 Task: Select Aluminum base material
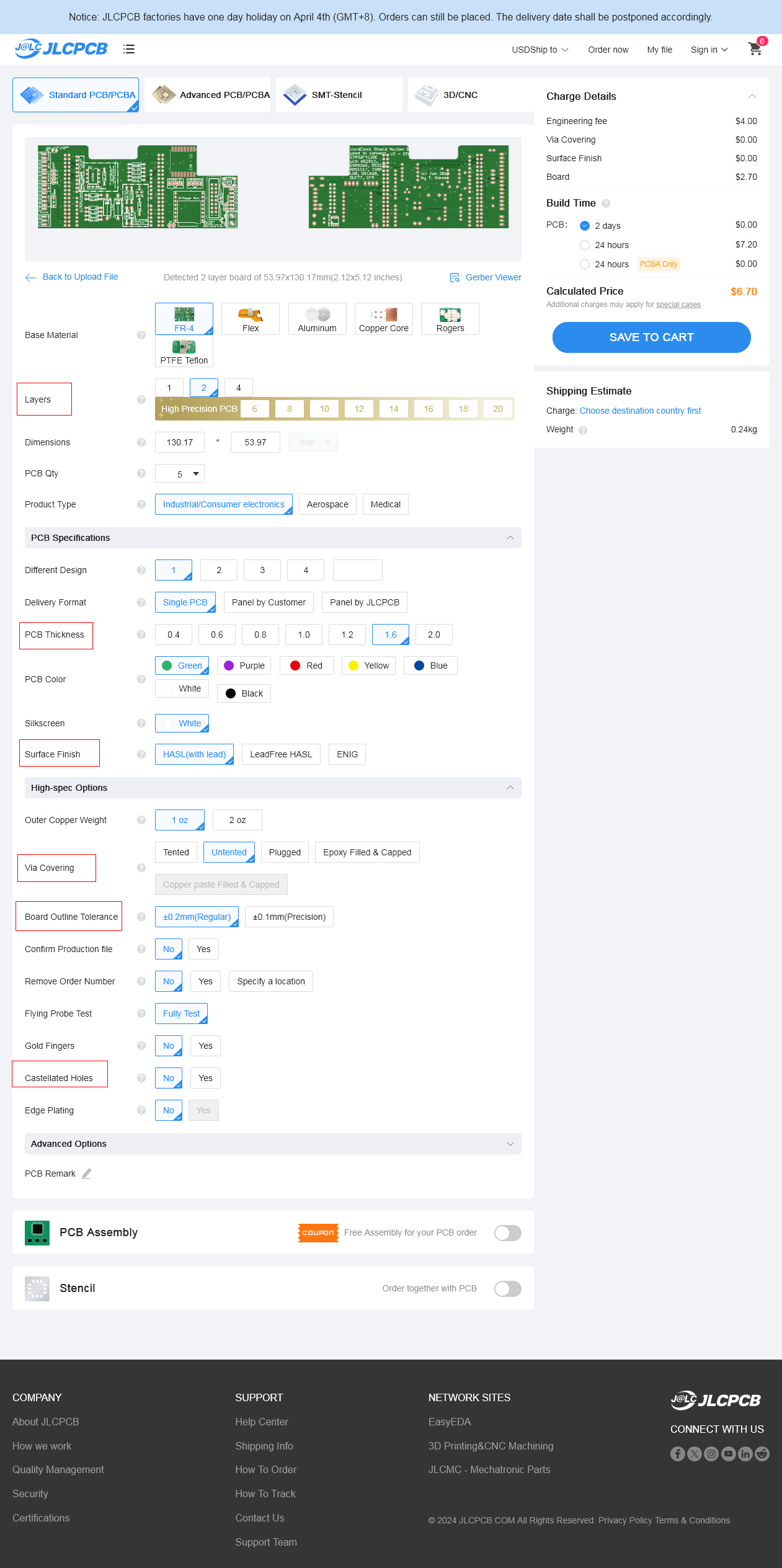point(317,319)
